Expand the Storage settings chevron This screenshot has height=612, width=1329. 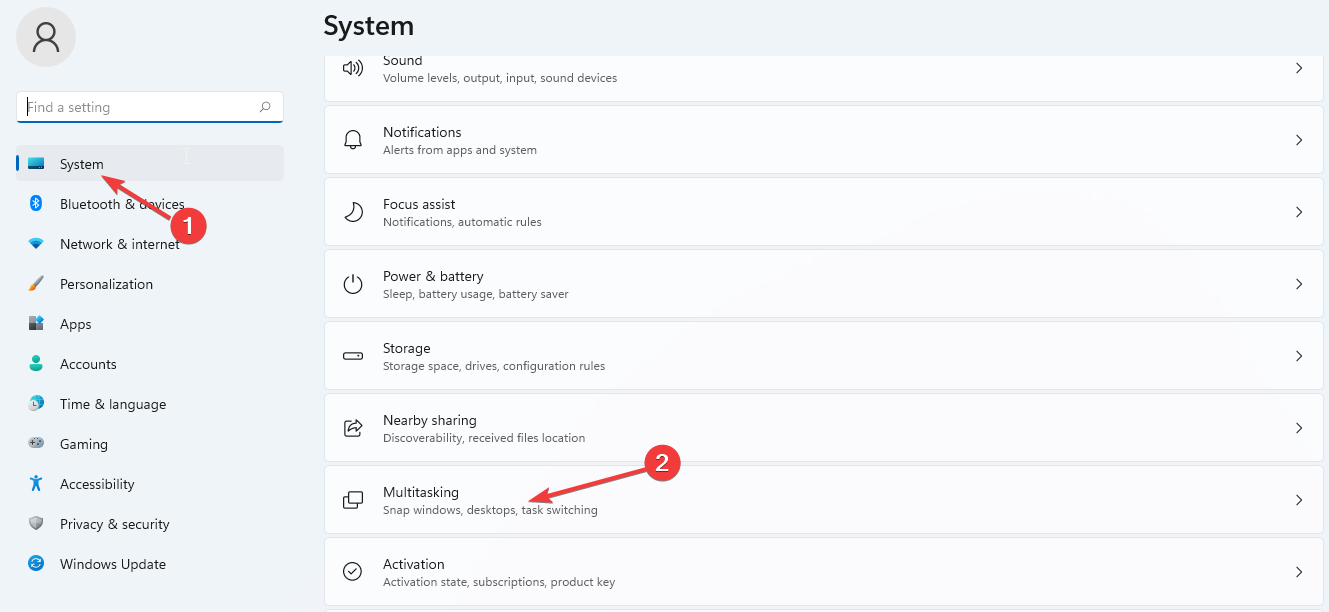(1299, 355)
